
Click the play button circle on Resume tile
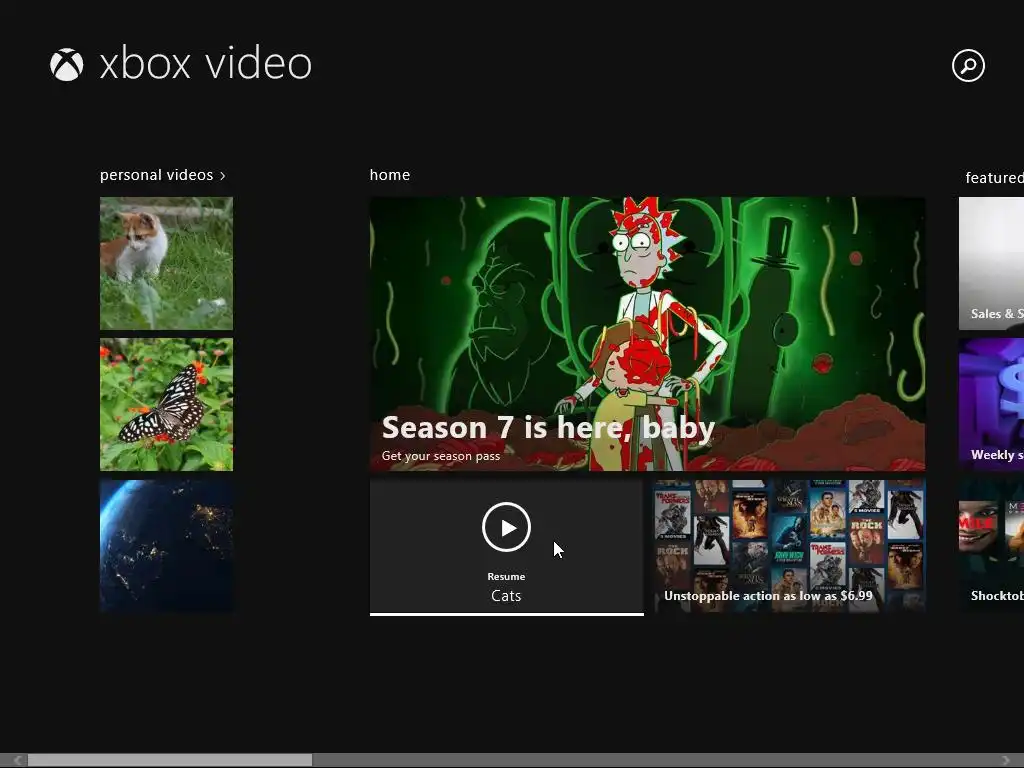pos(506,527)
